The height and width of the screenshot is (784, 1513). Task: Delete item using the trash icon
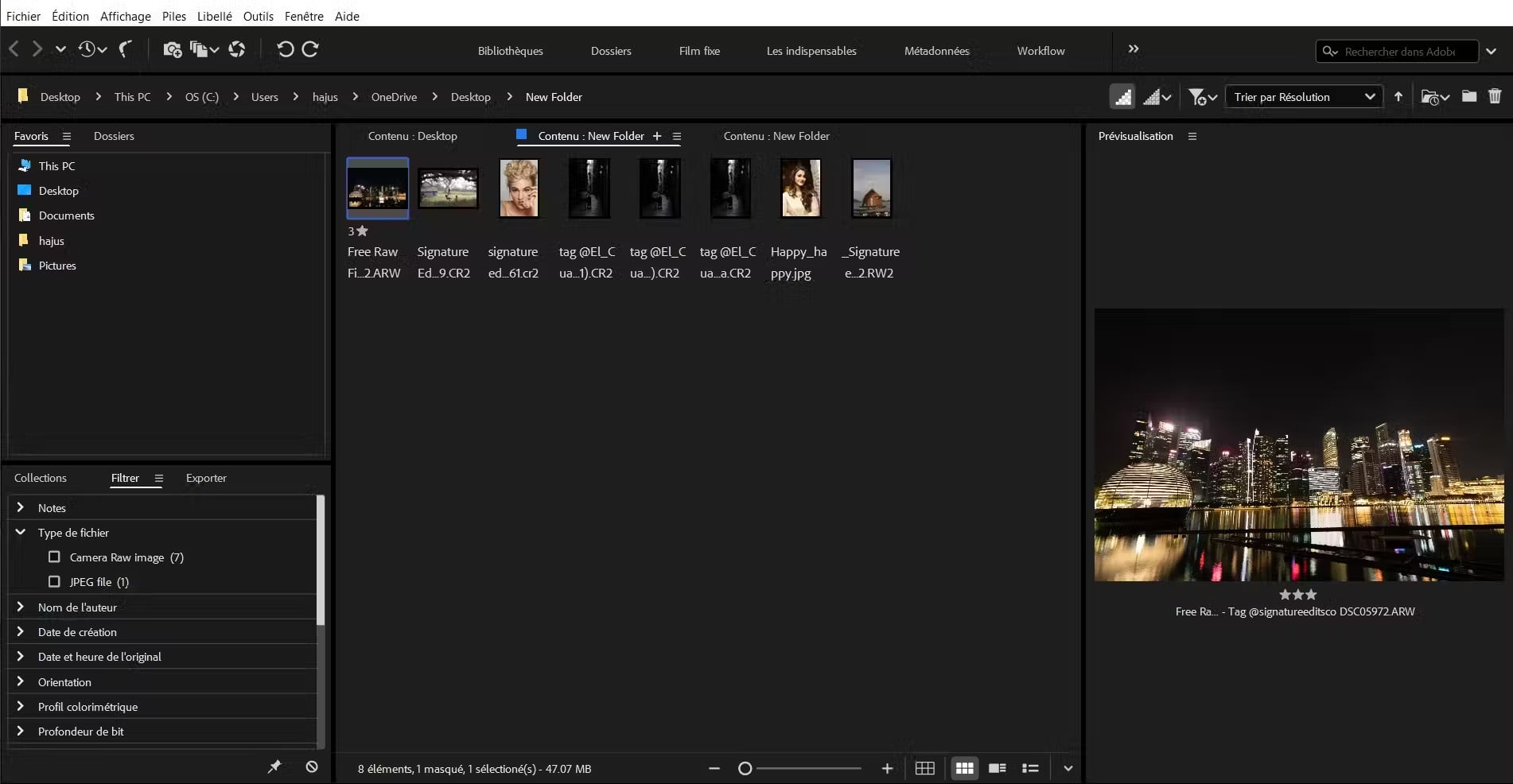coord(1495,96)
